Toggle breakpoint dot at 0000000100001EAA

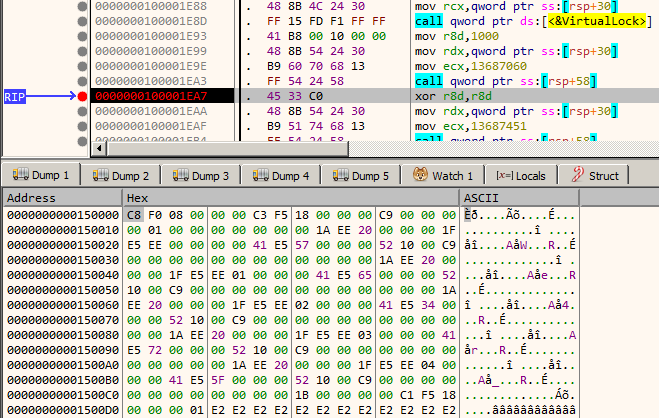82,111
